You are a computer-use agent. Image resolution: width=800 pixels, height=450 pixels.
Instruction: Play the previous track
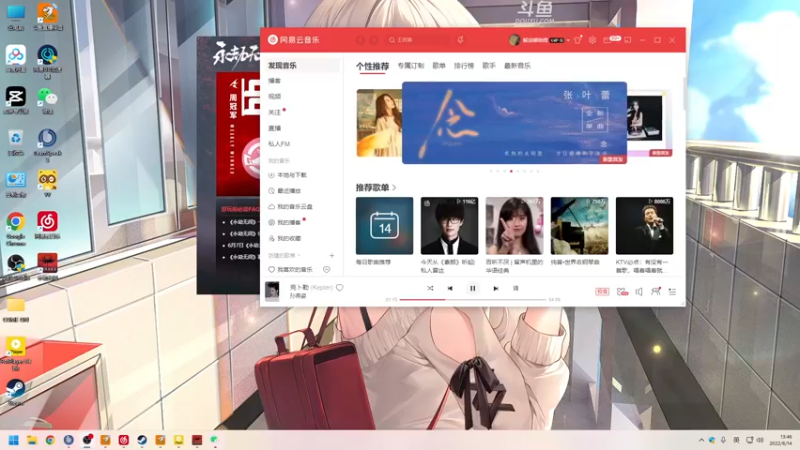tap(450, 288)
